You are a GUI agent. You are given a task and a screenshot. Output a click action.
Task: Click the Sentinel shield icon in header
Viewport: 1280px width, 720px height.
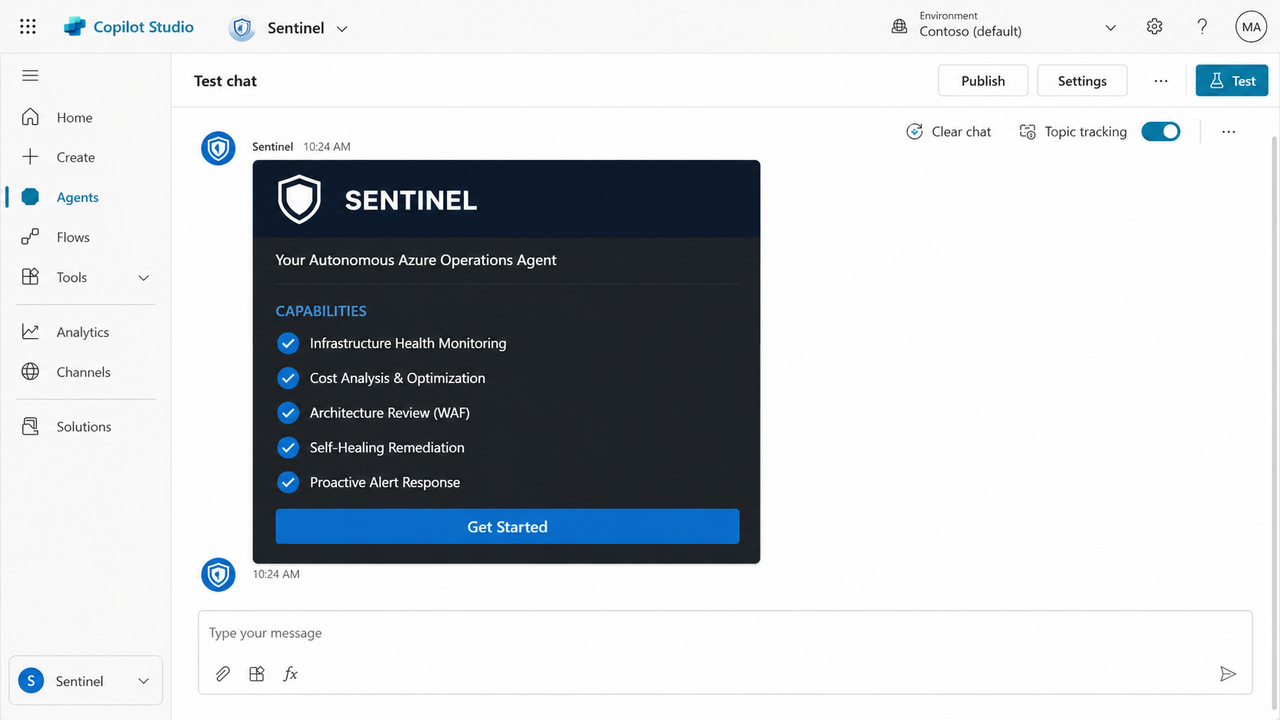[242, 28]
